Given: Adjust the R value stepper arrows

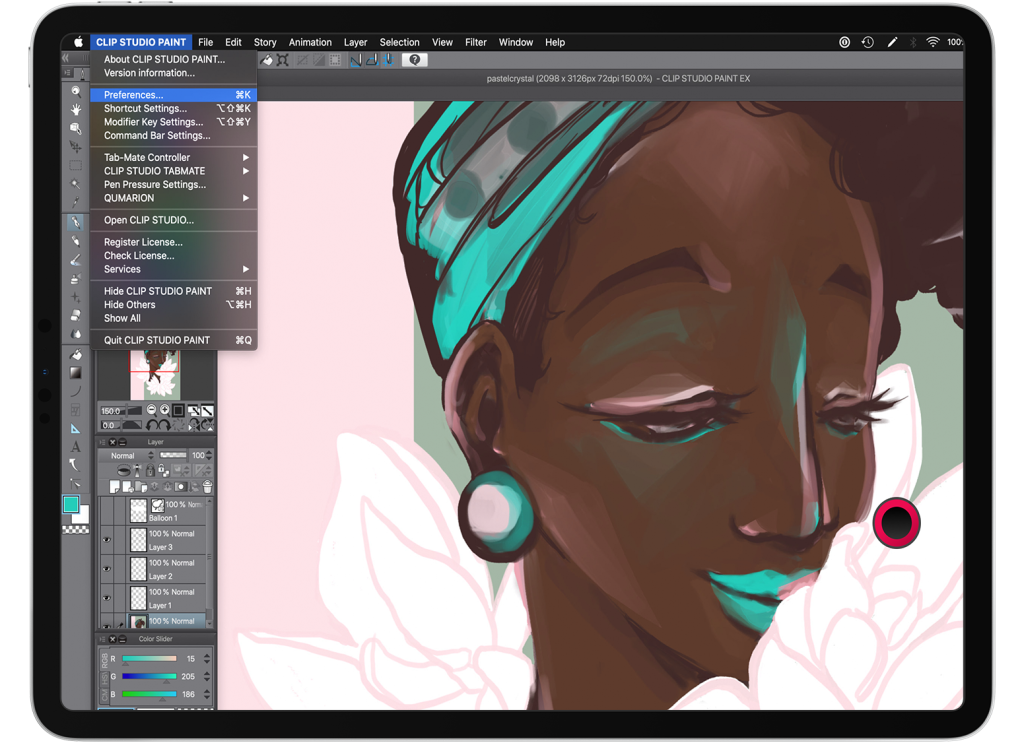Looking at the screenshot, I should click(x=207, y=659).
